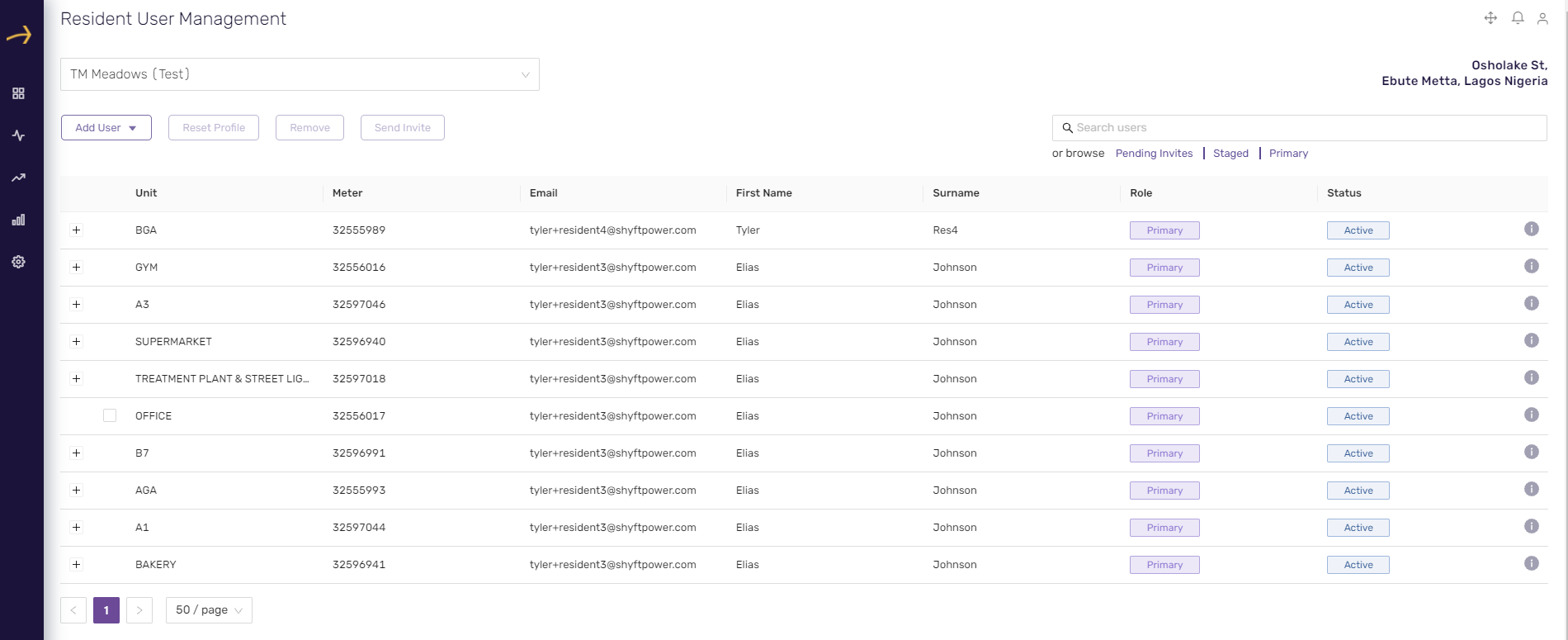Show info for SUPERMARKET row
This screenshot has width=1568, height=640.
pyautogui.click(x=1532, y=340)
